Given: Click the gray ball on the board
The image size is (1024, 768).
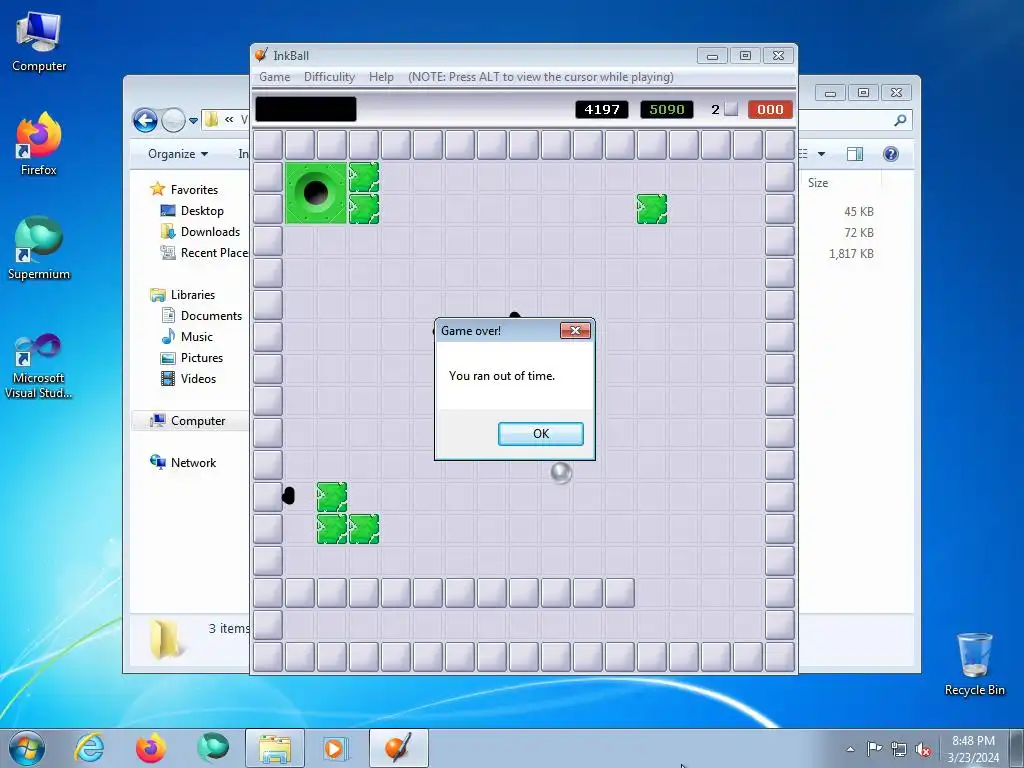Looking at the screenshot, I should [561, 473].
